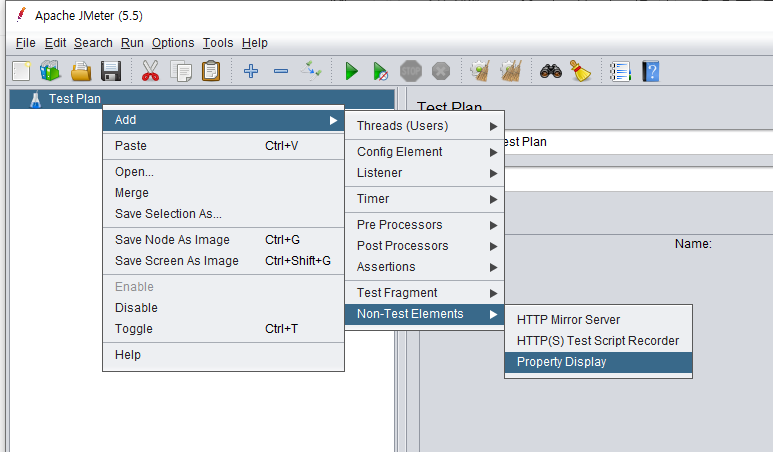This screenshot has height=452, width=773.
Task: Click the Test Plan name input field
Action: click(x=638, y=142)
